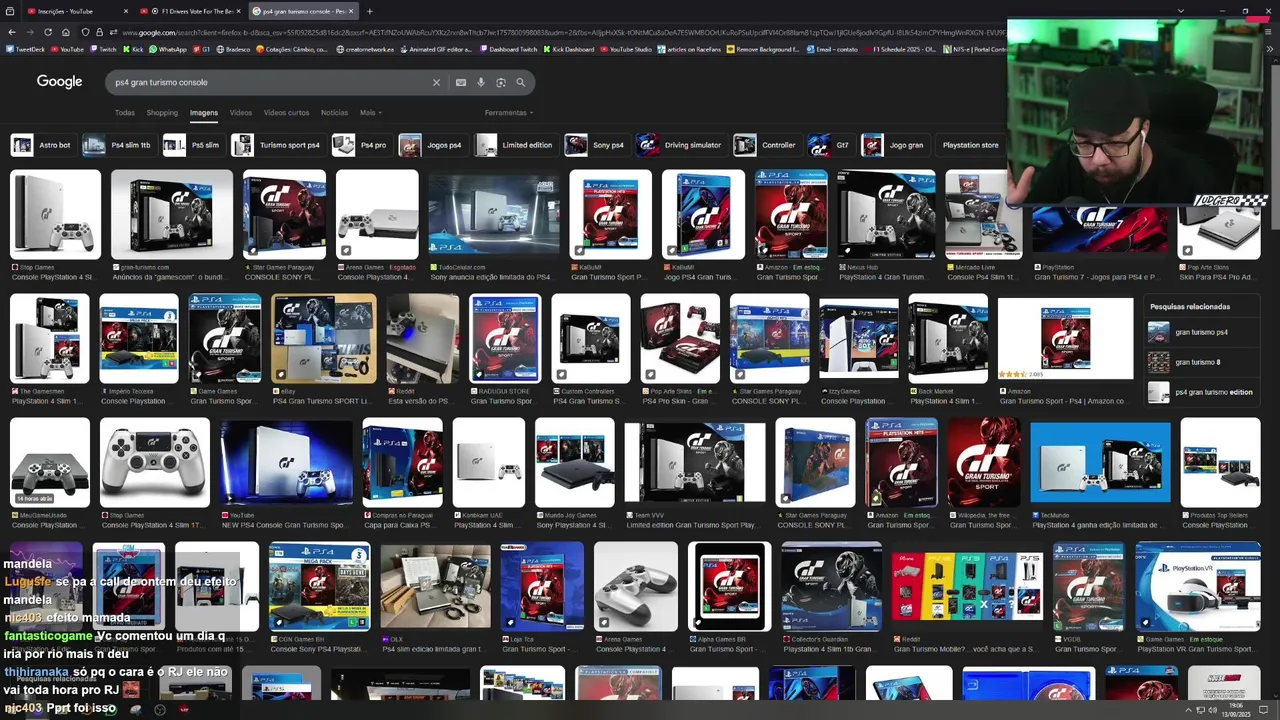Open the YouTube Studio bookmark

point(625,49)
